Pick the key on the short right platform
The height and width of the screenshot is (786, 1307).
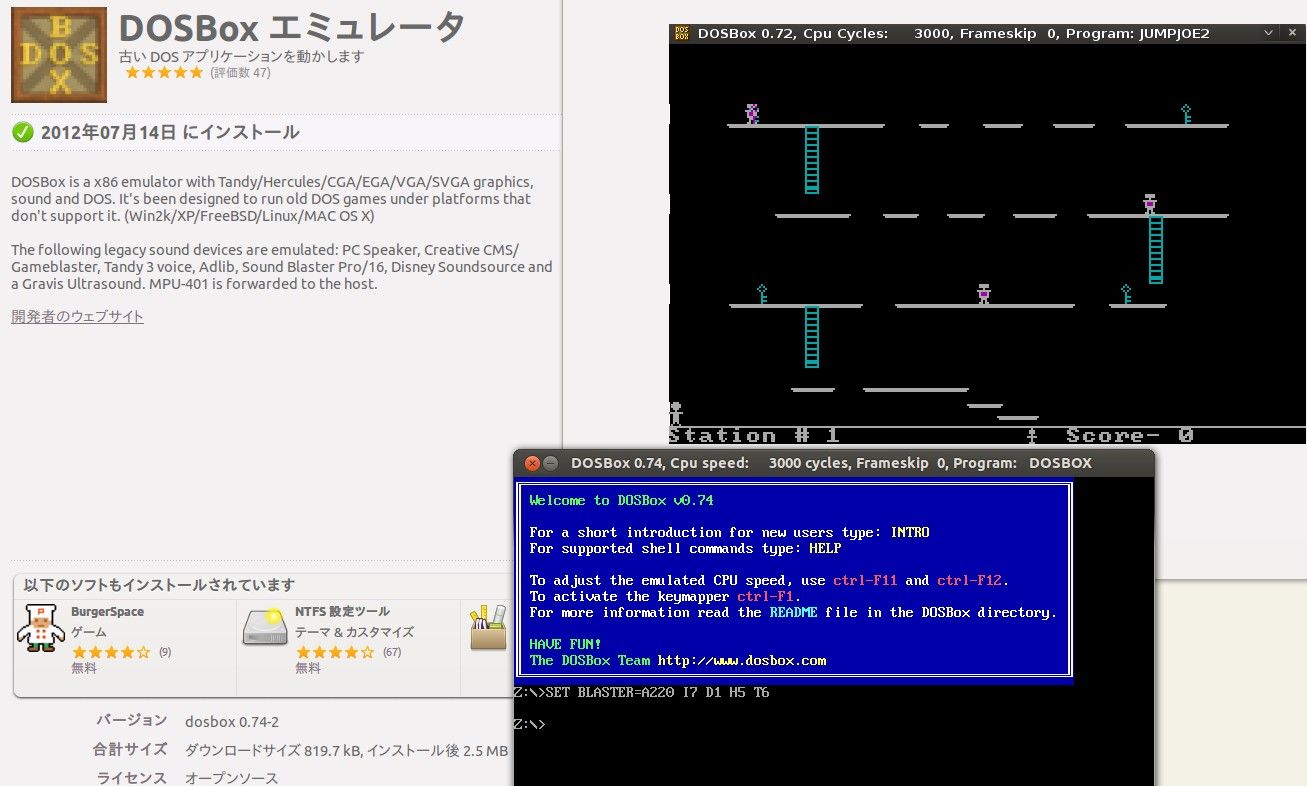1126,294
